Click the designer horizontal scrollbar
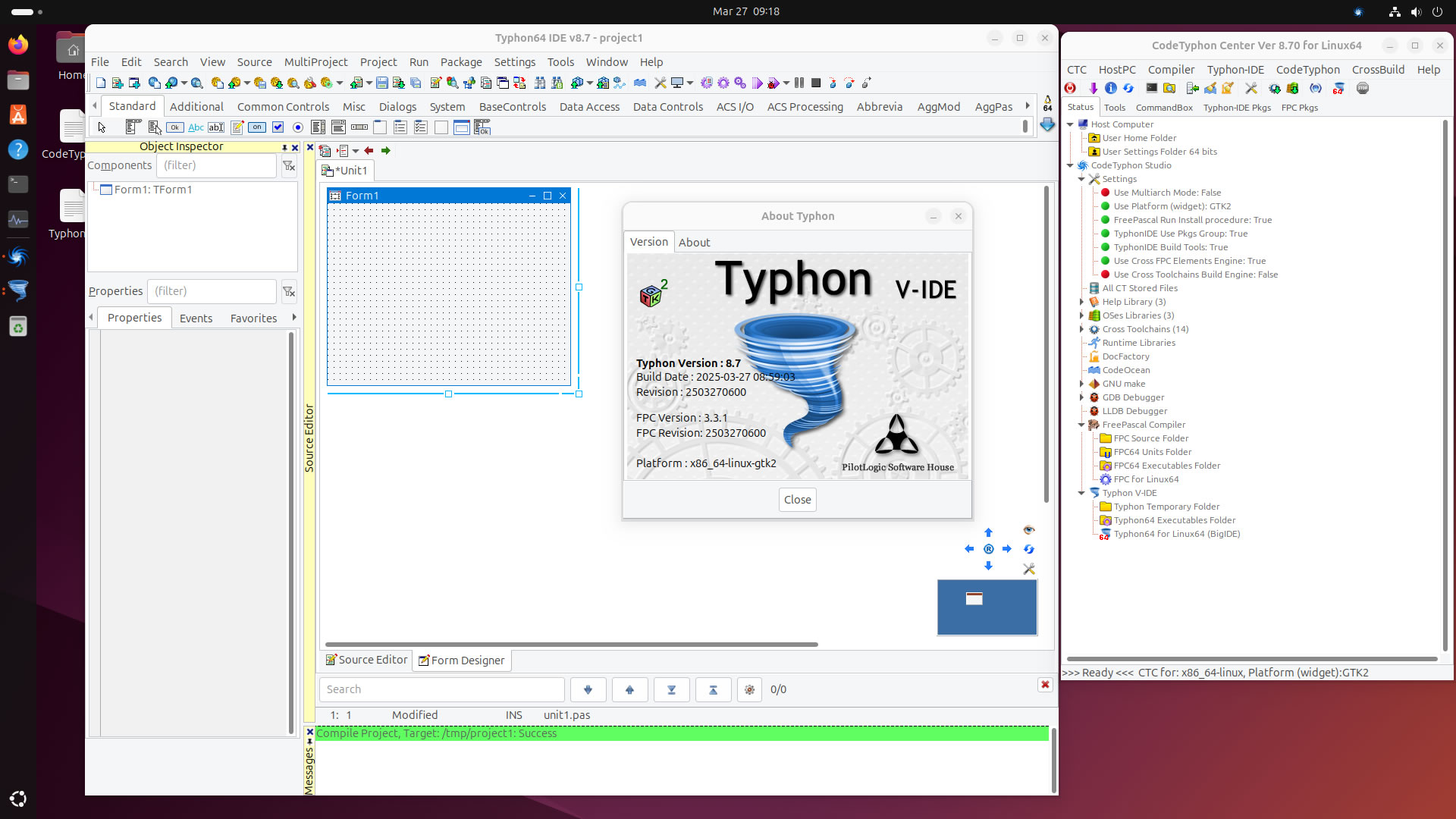The width and height of the screenshot is (1456, 819). pos(571,645)
